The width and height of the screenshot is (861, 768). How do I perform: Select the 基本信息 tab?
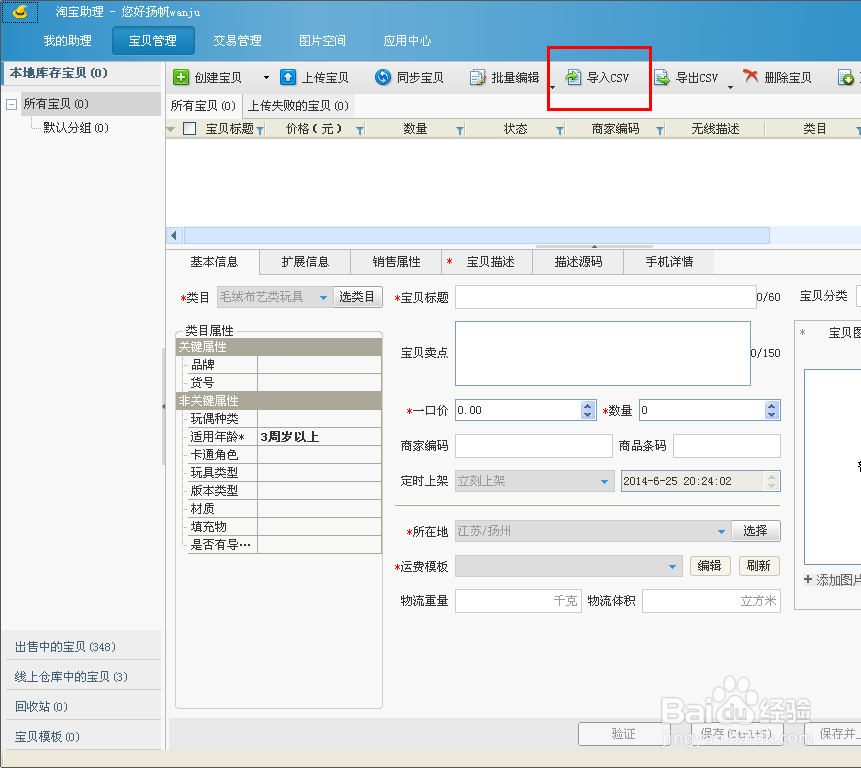click(214, 262)
